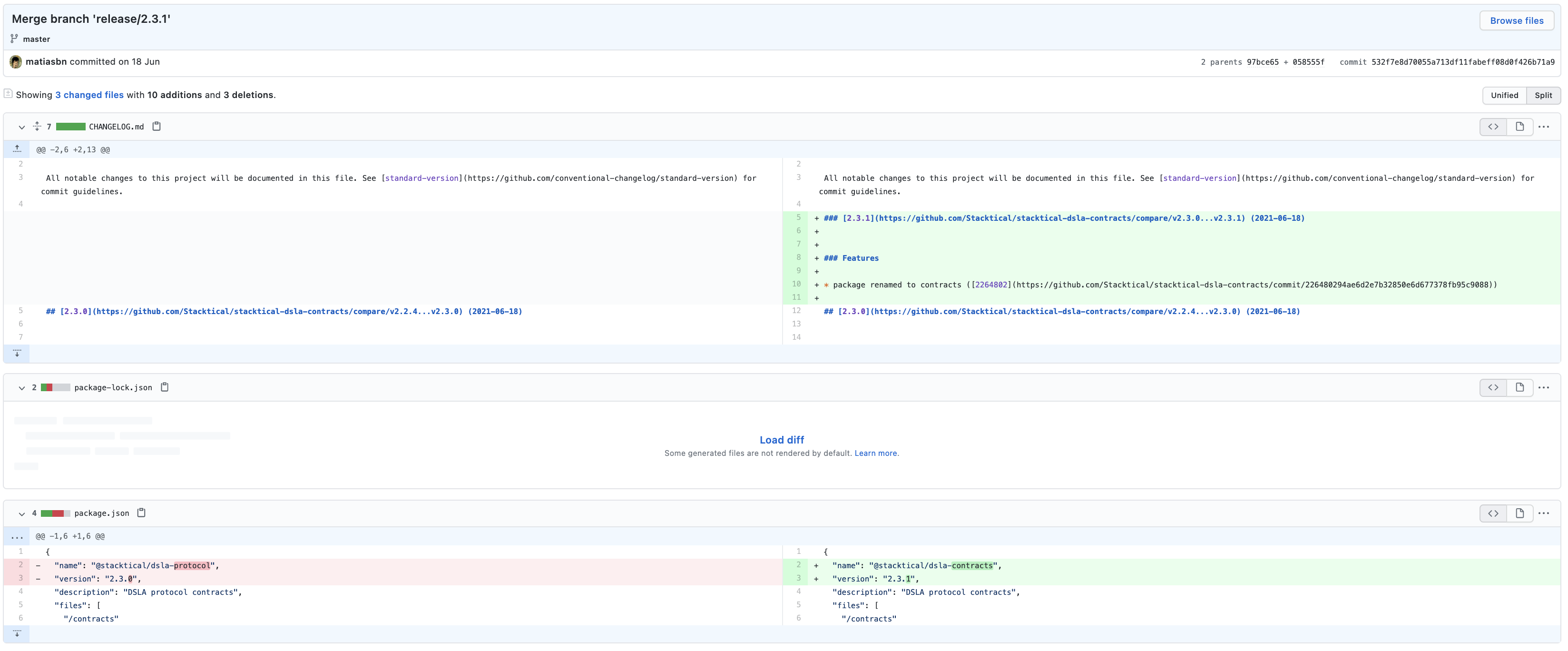Show source diff for package-lock.json

1493,387
